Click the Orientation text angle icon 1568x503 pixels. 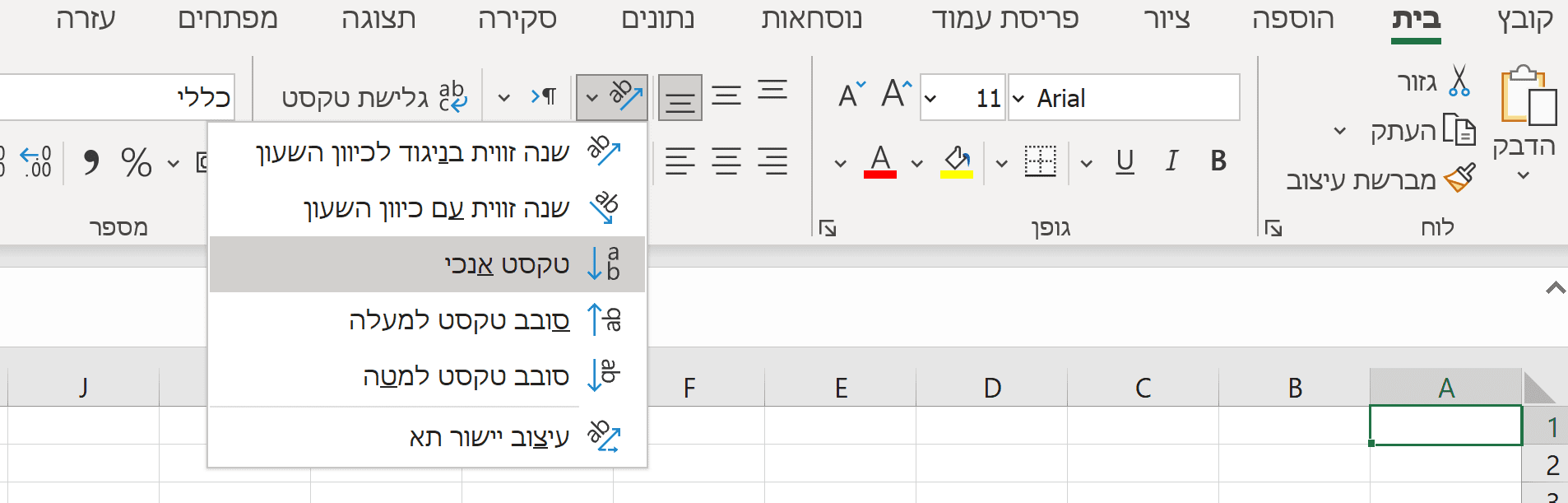[x=624, y=96]
